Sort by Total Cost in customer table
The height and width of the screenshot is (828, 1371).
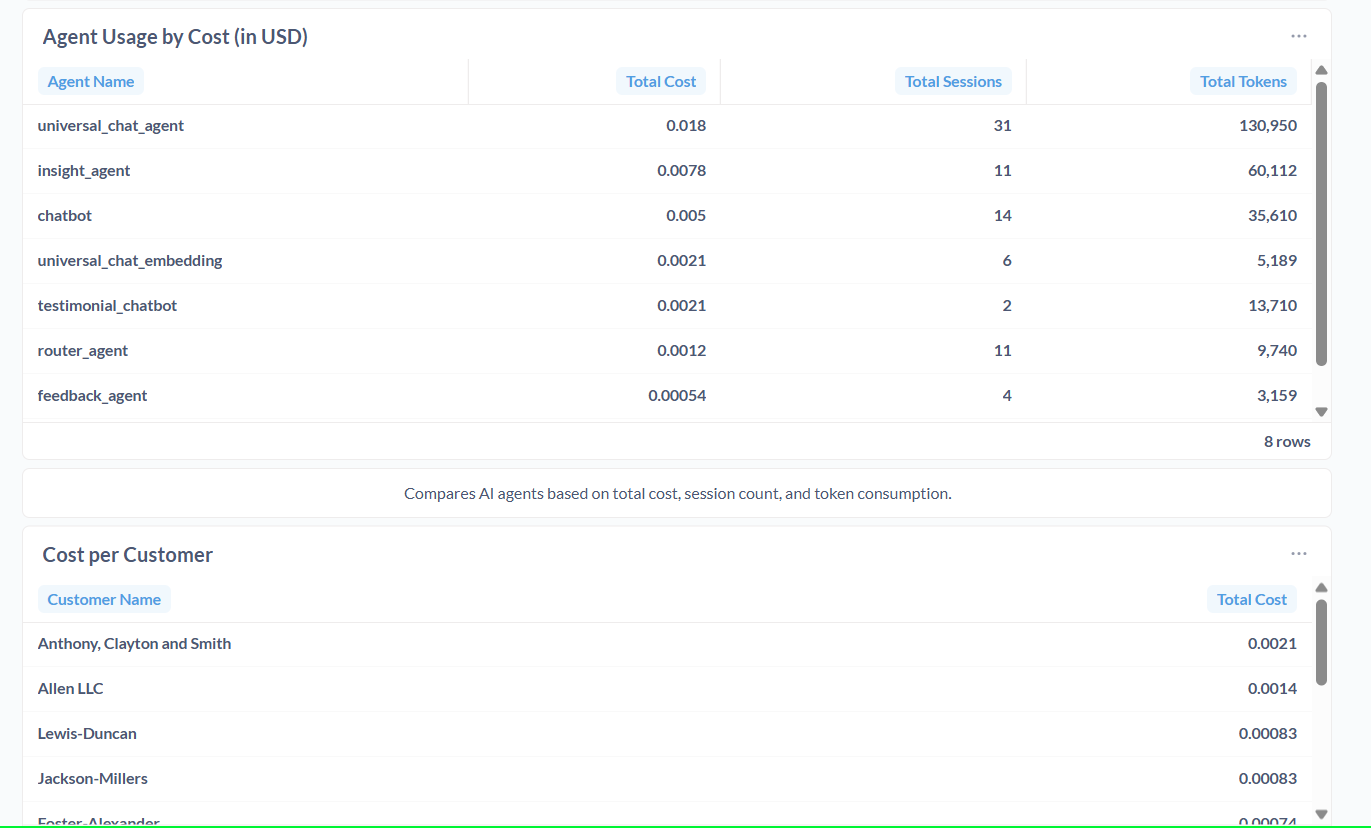(x=1252, y=600)
